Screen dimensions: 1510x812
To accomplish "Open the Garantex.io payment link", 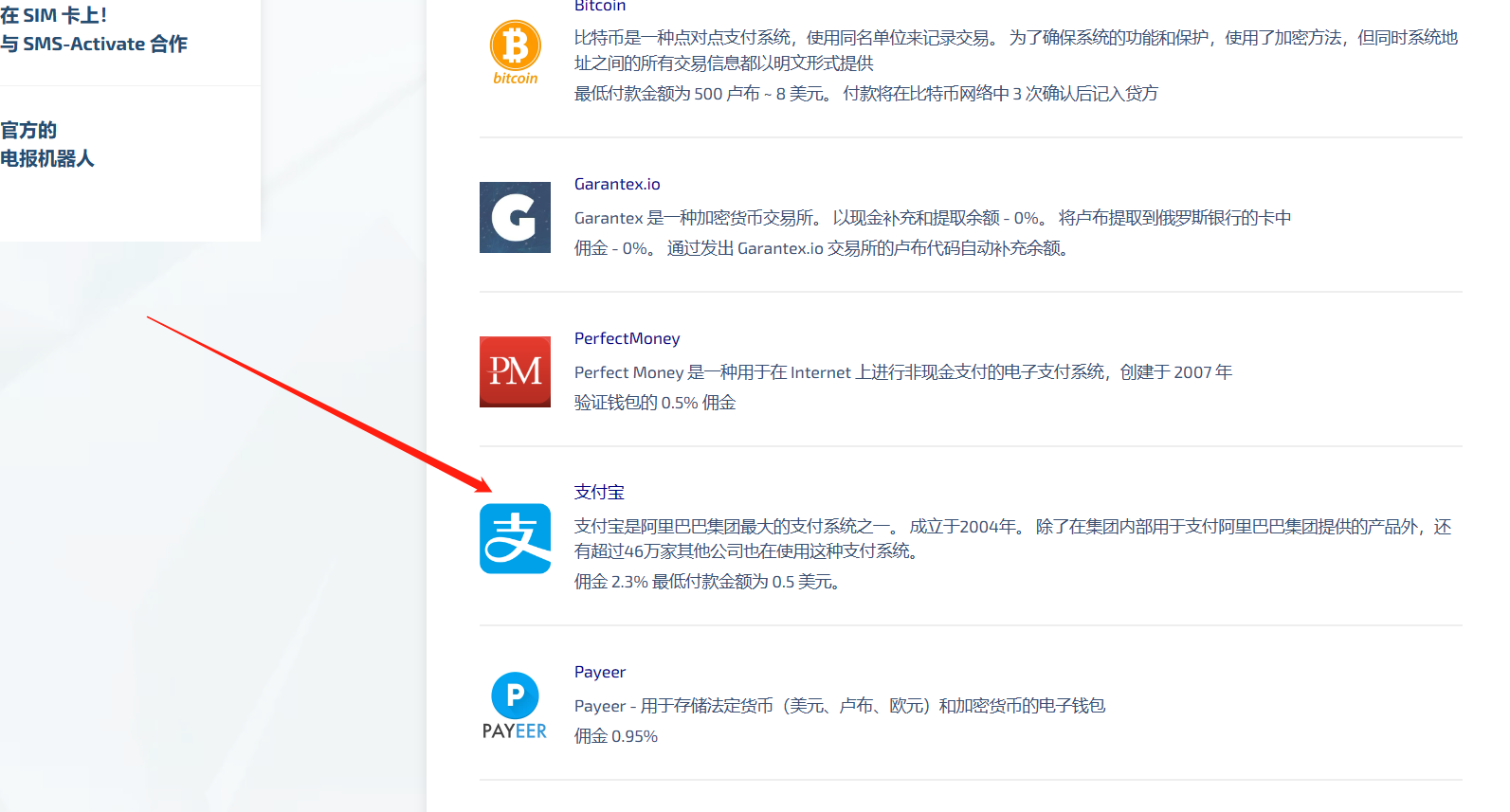I will 617,184.
